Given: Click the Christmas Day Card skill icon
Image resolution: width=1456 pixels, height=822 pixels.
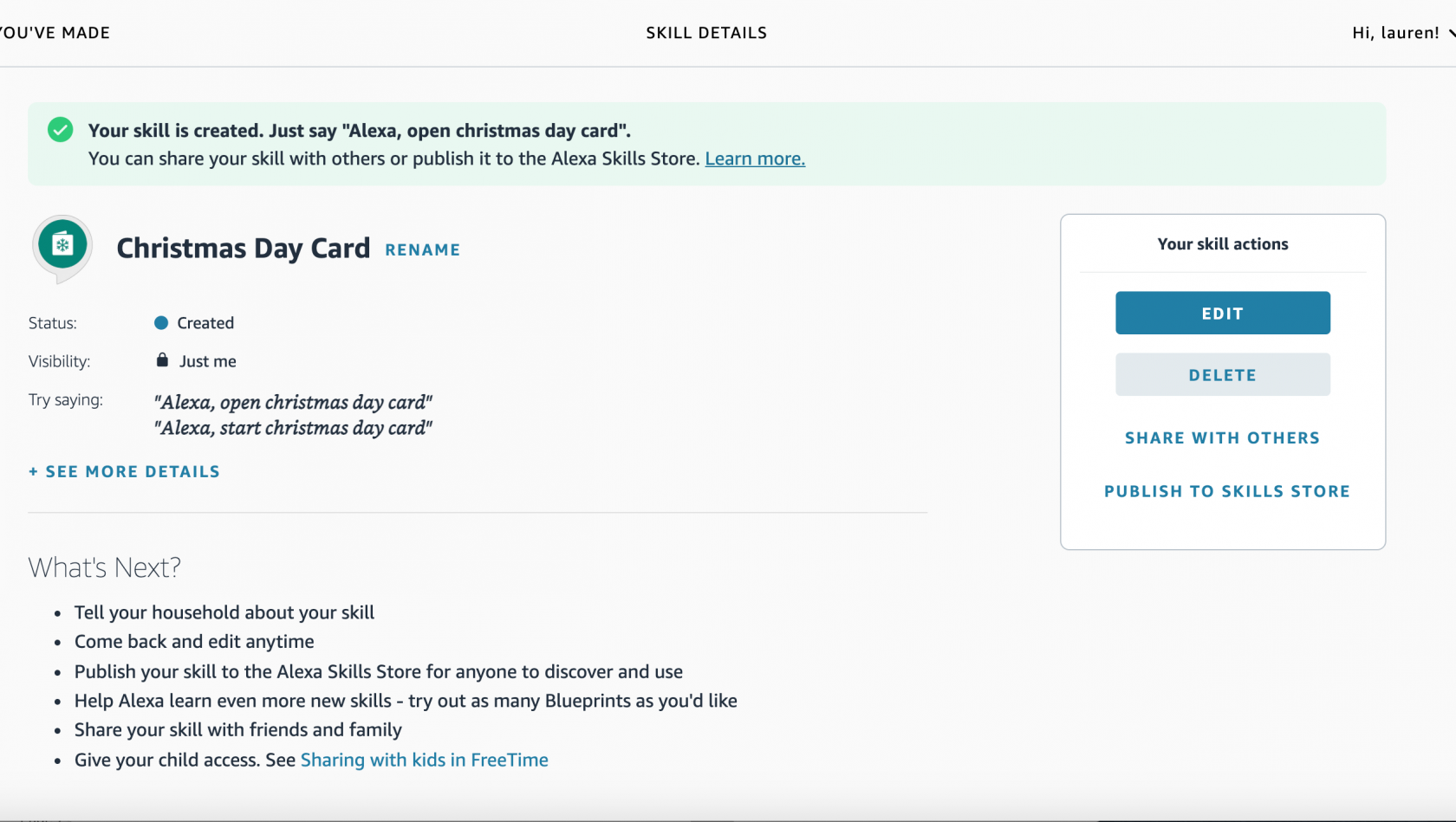Looking at the screenshot, I should tap(62, 245).
